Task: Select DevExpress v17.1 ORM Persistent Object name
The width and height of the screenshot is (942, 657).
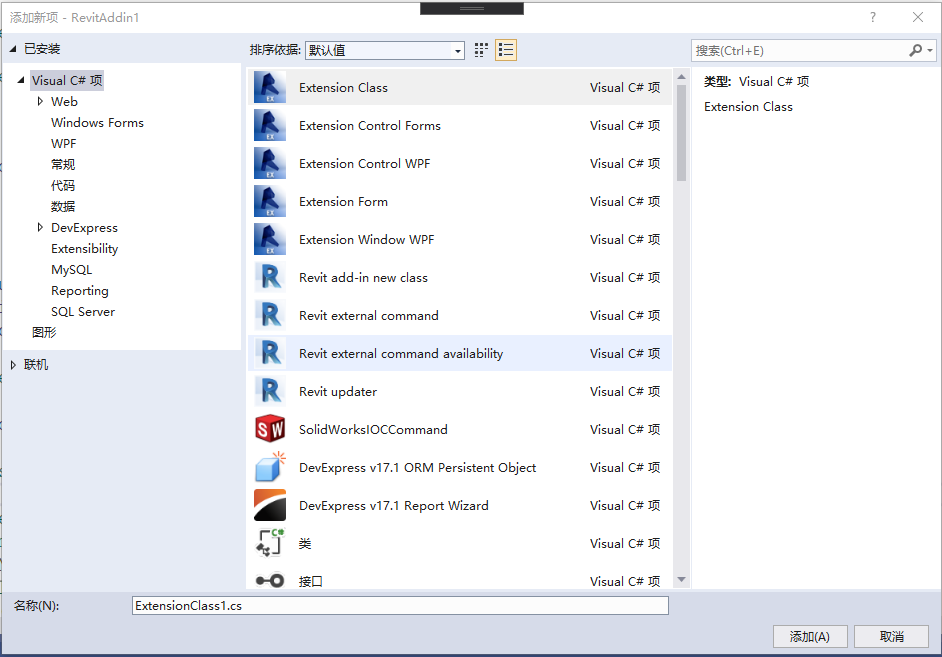Action: point(418,467)
